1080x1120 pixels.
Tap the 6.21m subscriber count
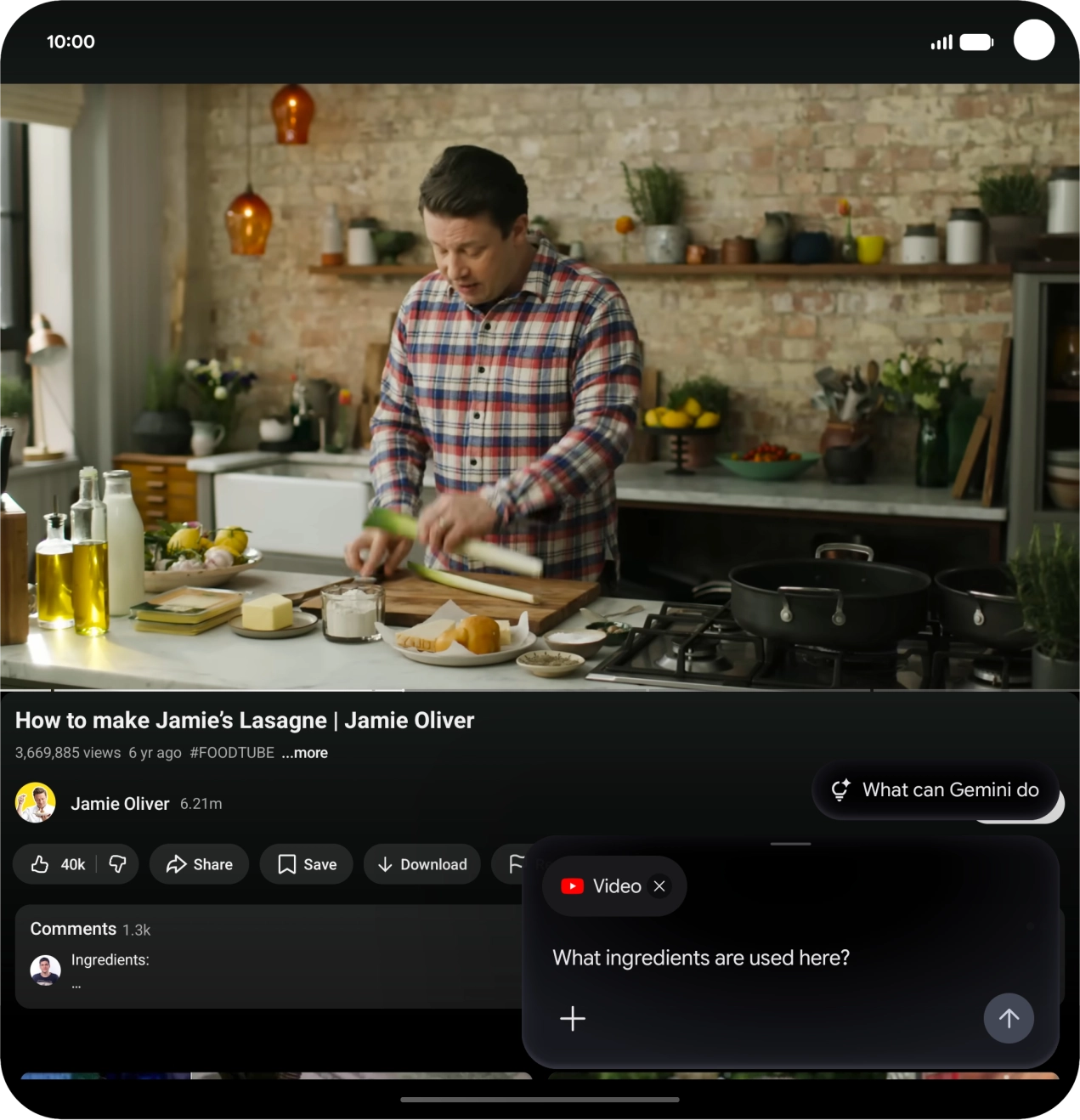click(x=201, y=804)
